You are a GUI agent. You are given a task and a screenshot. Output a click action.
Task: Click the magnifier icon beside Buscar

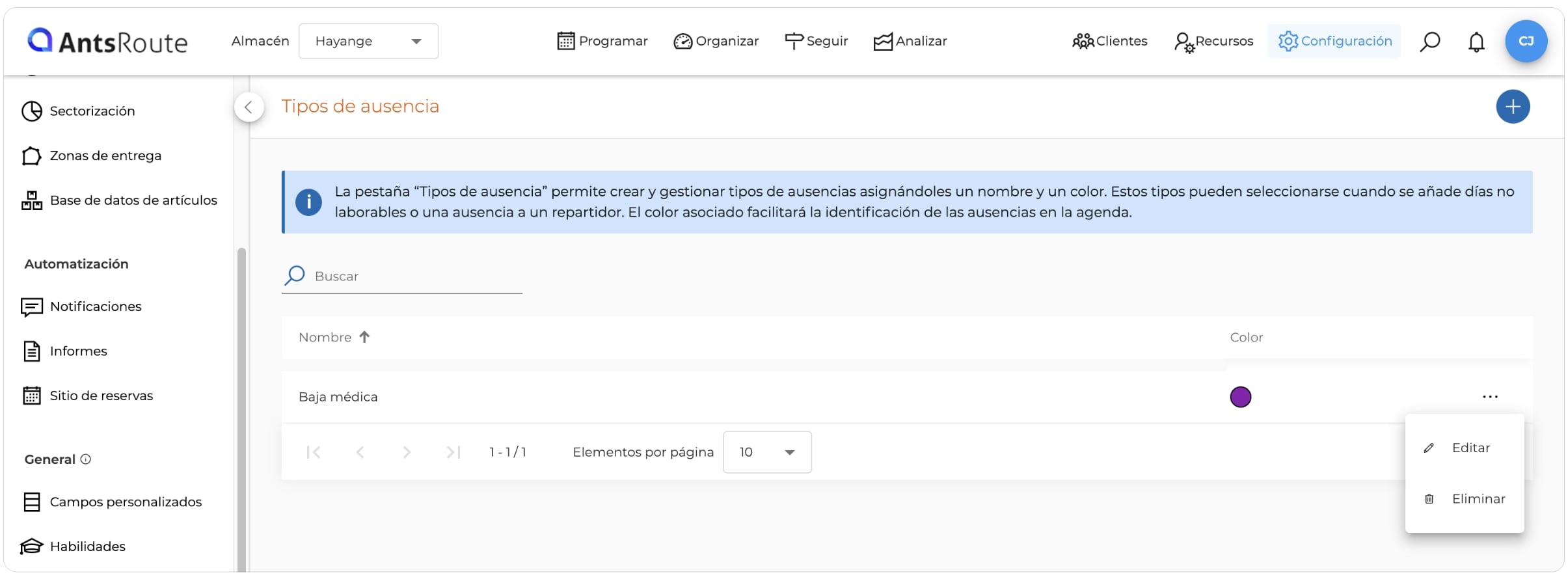click(x=295, y=275)
